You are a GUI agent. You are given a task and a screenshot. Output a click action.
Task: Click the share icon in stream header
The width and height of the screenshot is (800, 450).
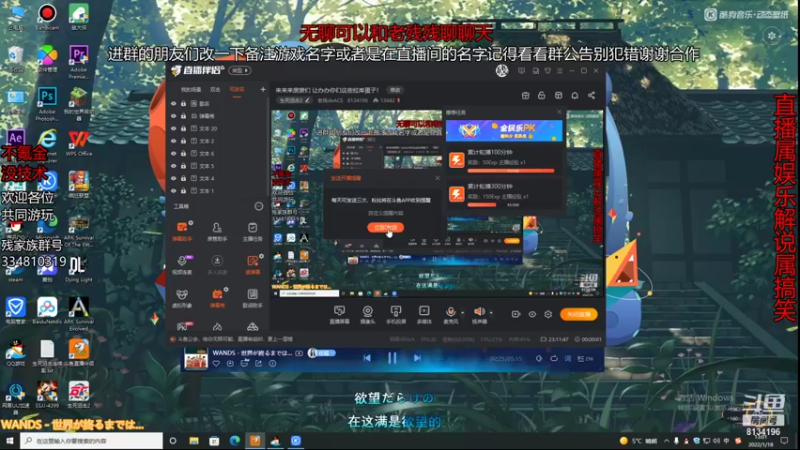(591, 95)
